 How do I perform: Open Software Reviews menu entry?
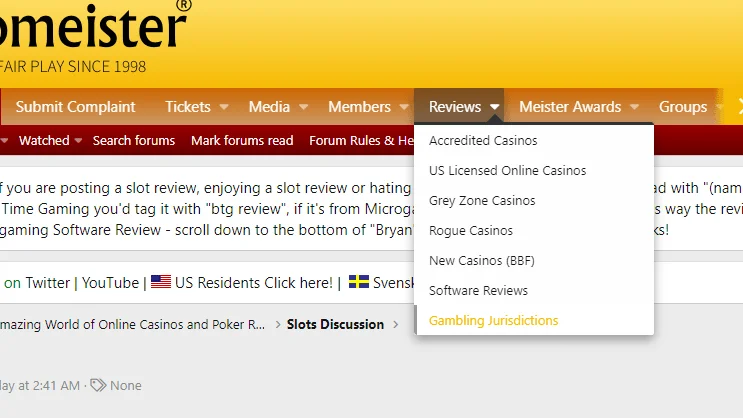pyautogui.click(x=534, y=290)
